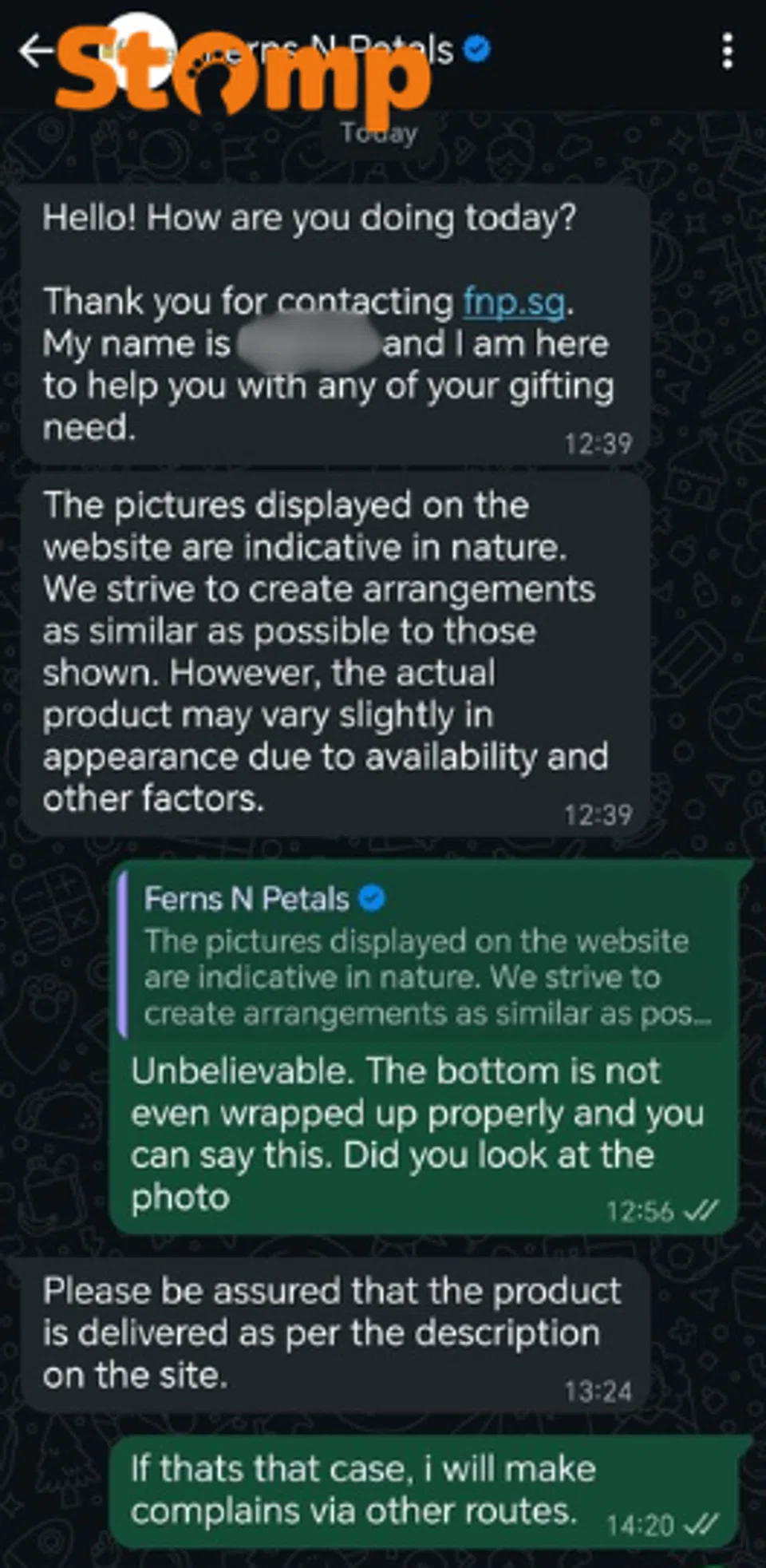Open the three-dot more options menu
The image size is (766, 1568).
[727, 51]
